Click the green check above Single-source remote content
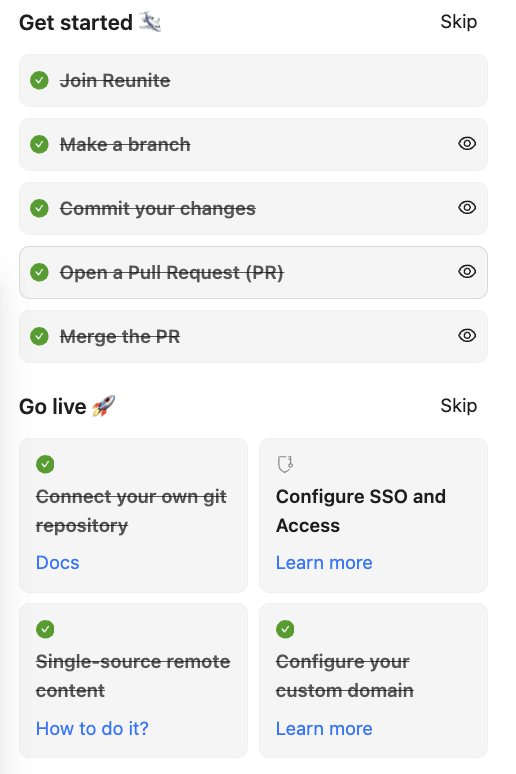516x774 pixels. [45, 629]
